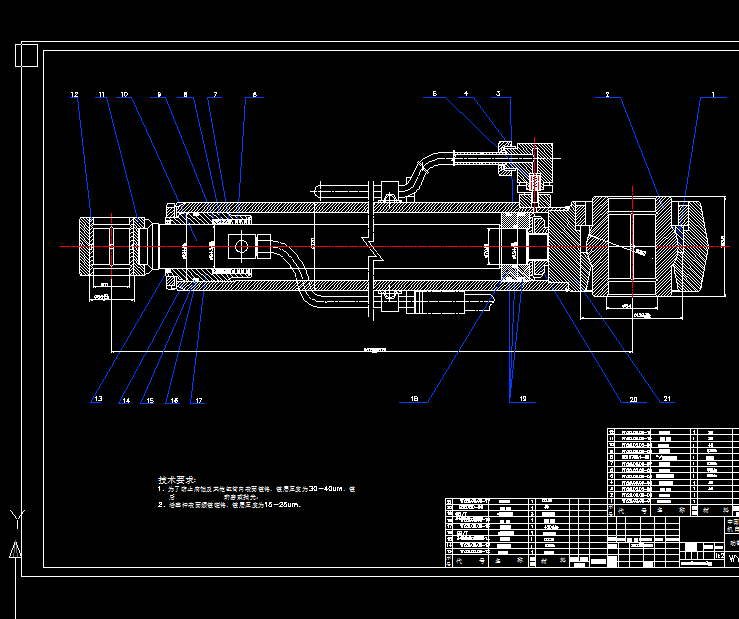Select part balloon number 8

click(x=186, y=94)
